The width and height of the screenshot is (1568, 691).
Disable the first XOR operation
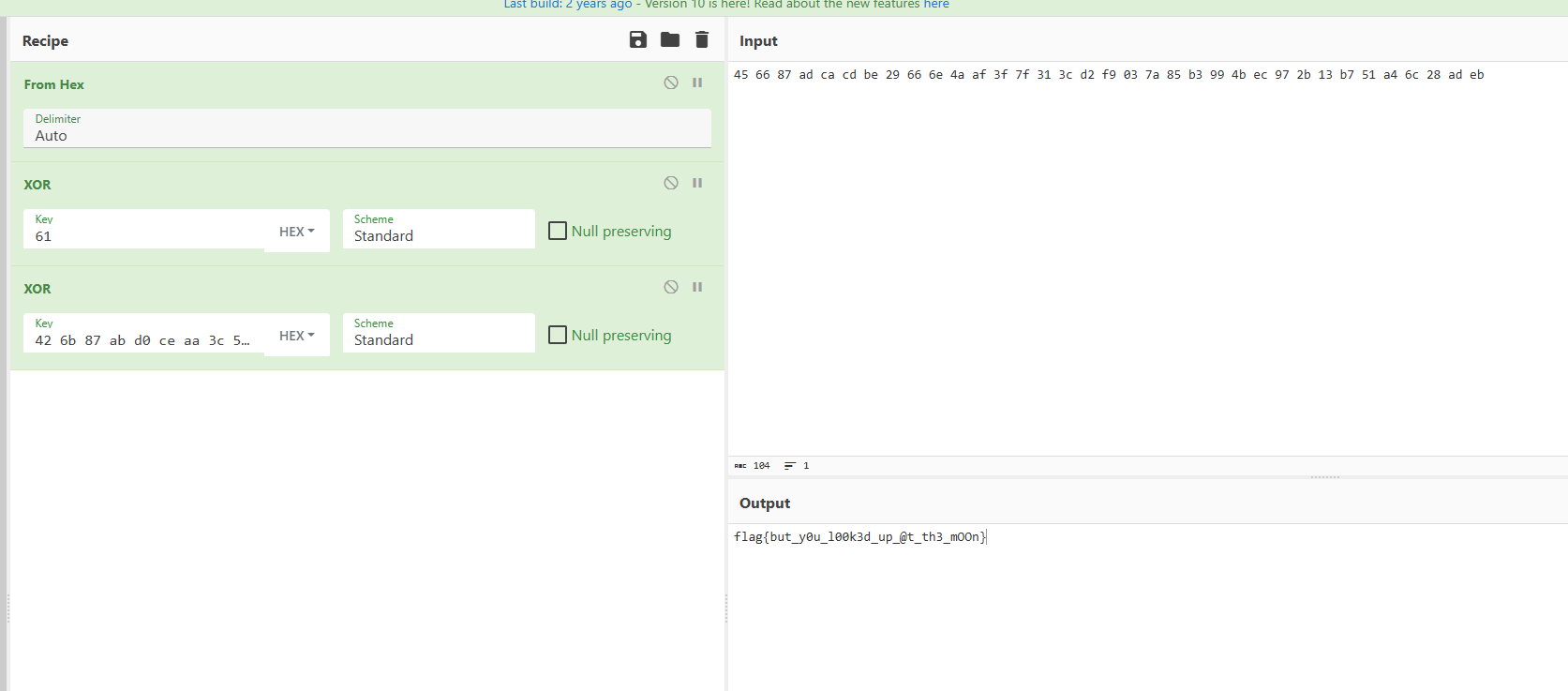(x=671, y=183)
